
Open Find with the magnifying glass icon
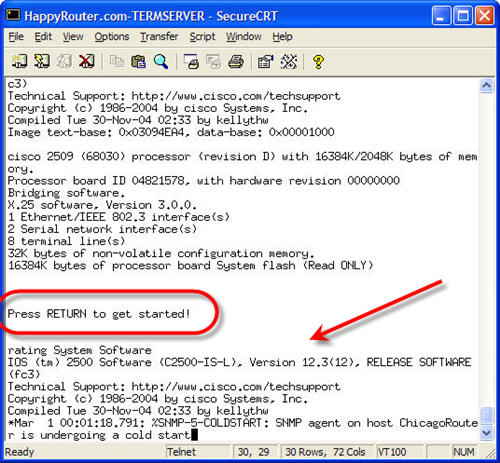coord(161,62)
